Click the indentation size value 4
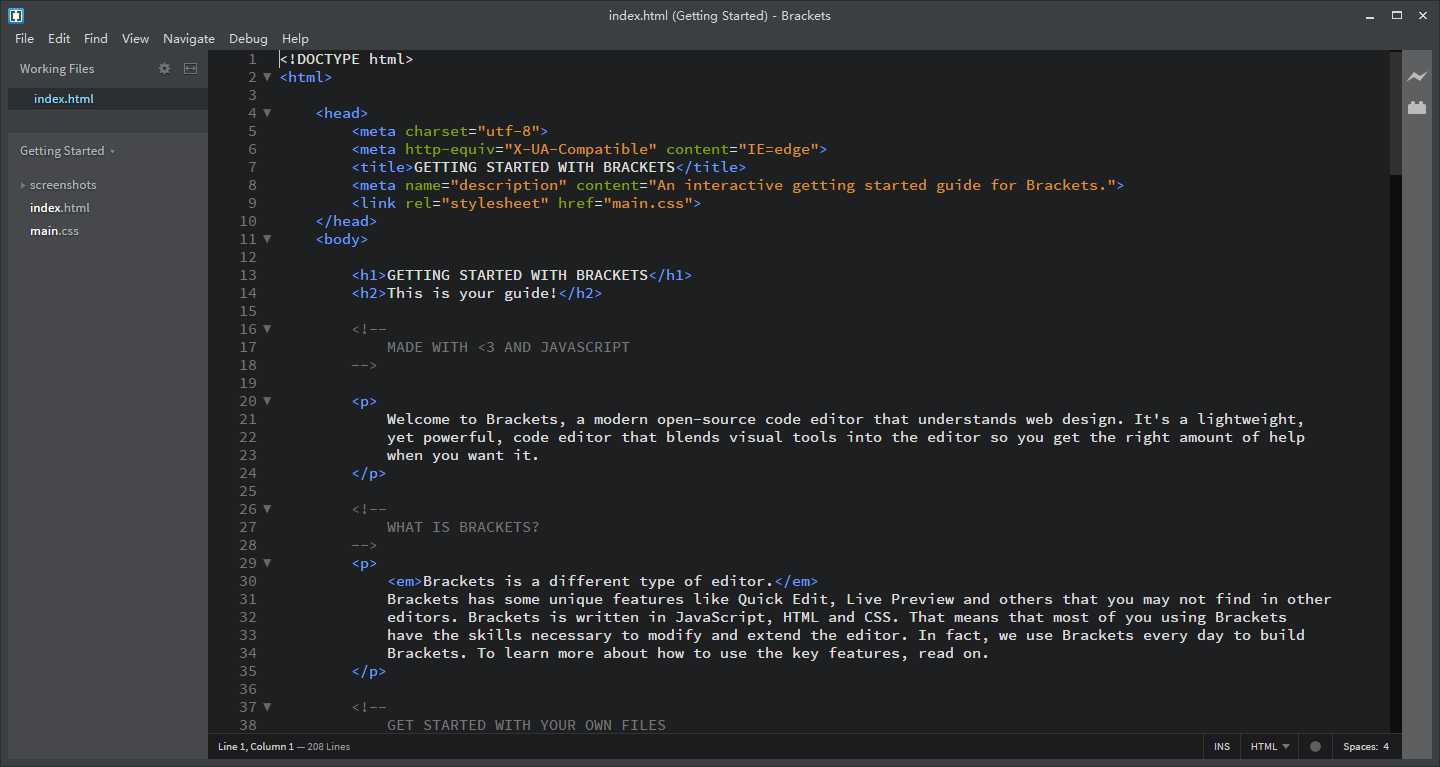 click(x=1386, y=747)
